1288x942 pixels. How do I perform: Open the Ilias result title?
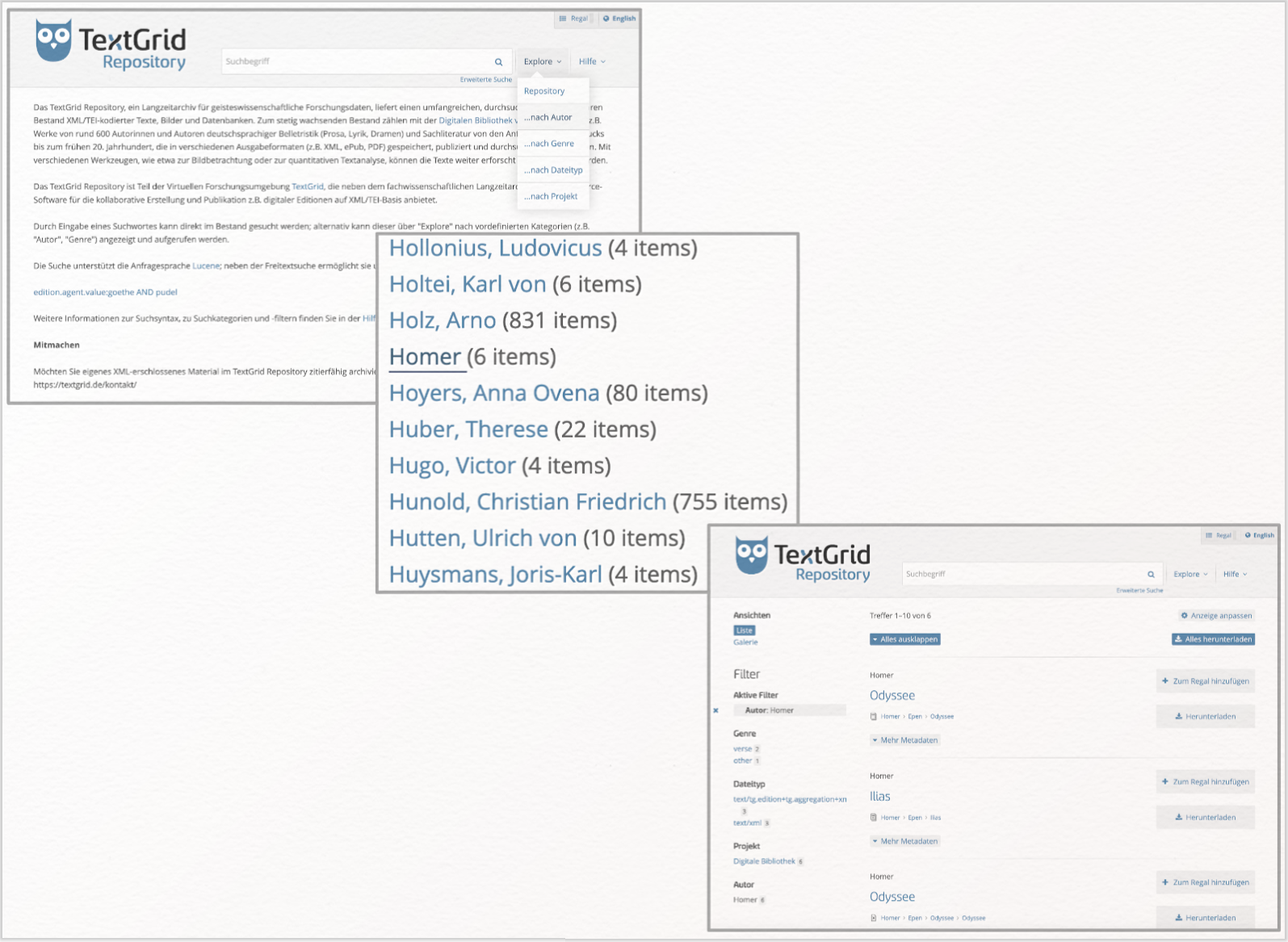pos(880,797)
